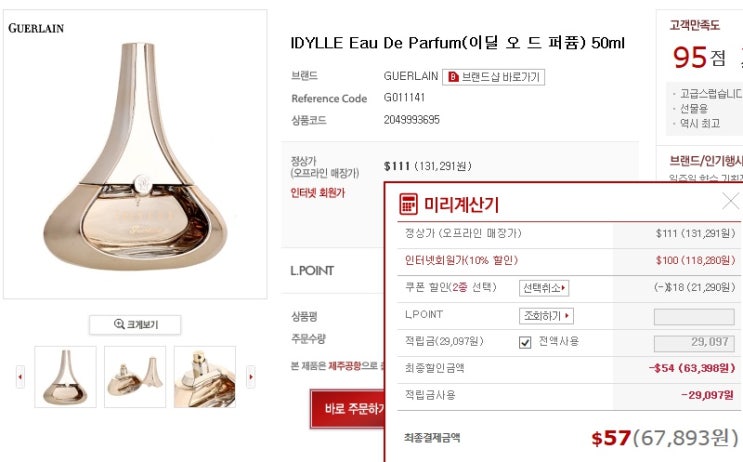Click the GUERLAIN logo above product image
743x462 pixels.
[x=36, y=28]
